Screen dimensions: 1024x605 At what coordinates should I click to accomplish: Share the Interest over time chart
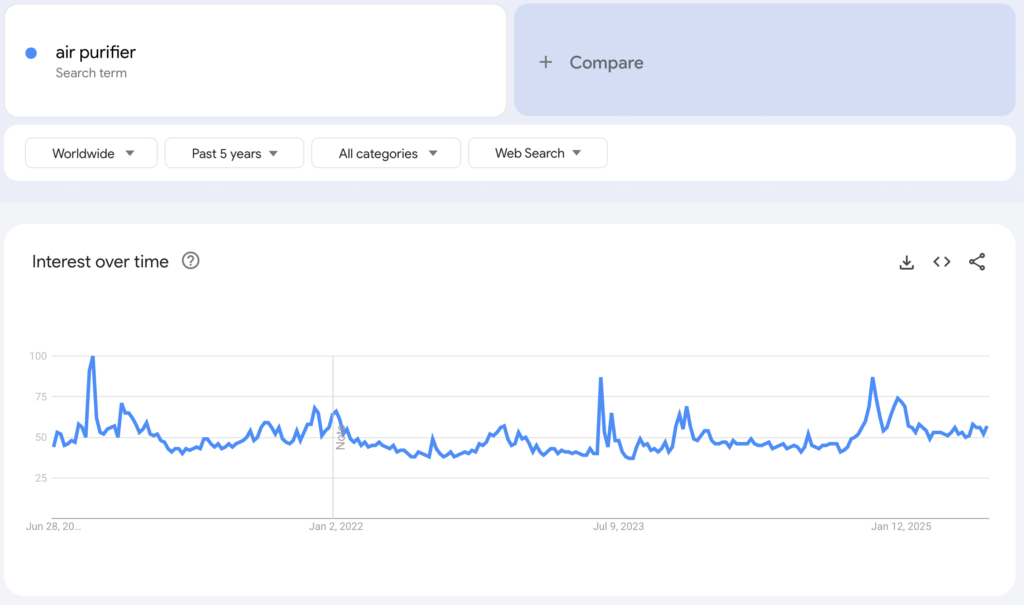(977, 262)
